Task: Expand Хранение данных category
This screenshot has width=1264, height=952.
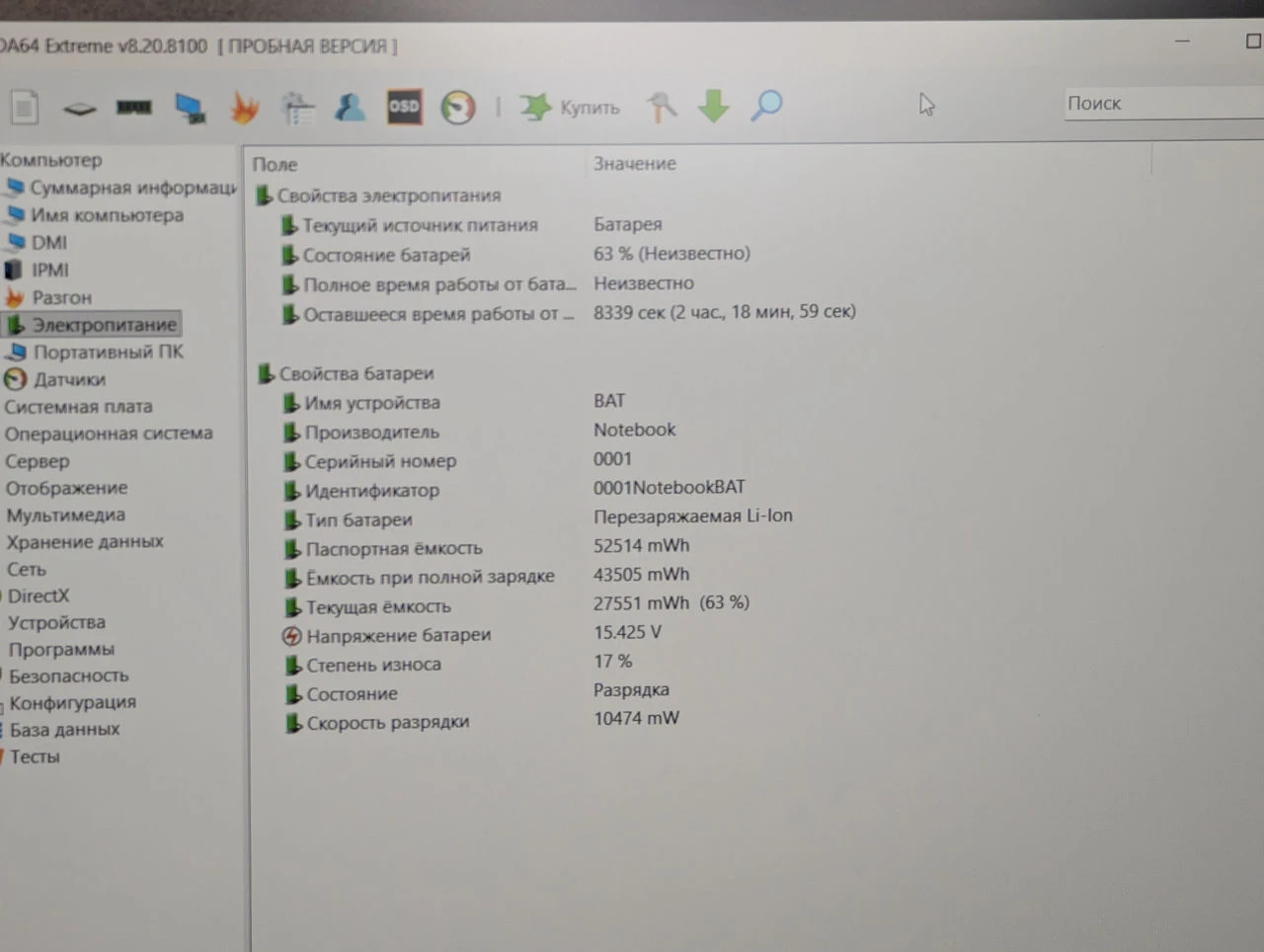Action: coord(85,541)
